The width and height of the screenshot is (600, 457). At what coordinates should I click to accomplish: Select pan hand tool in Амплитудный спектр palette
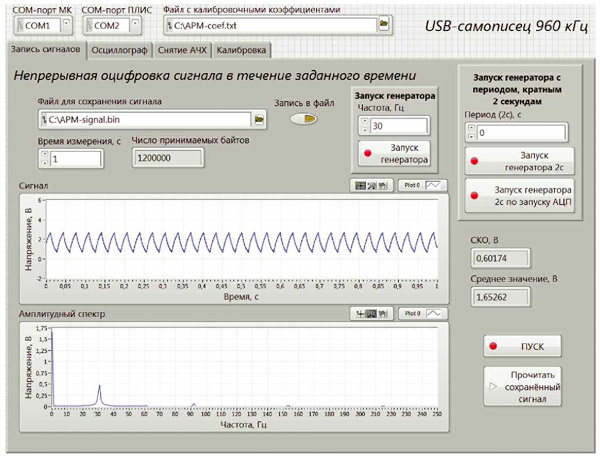(x=383, y=313)
